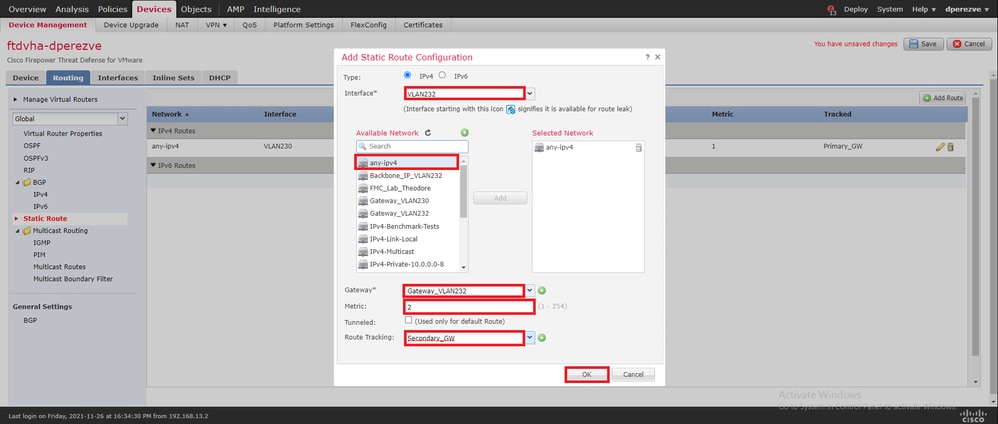The image size is (998, 424).
Task: Refresh the Available Network list
Action: [x=428, y=133]
